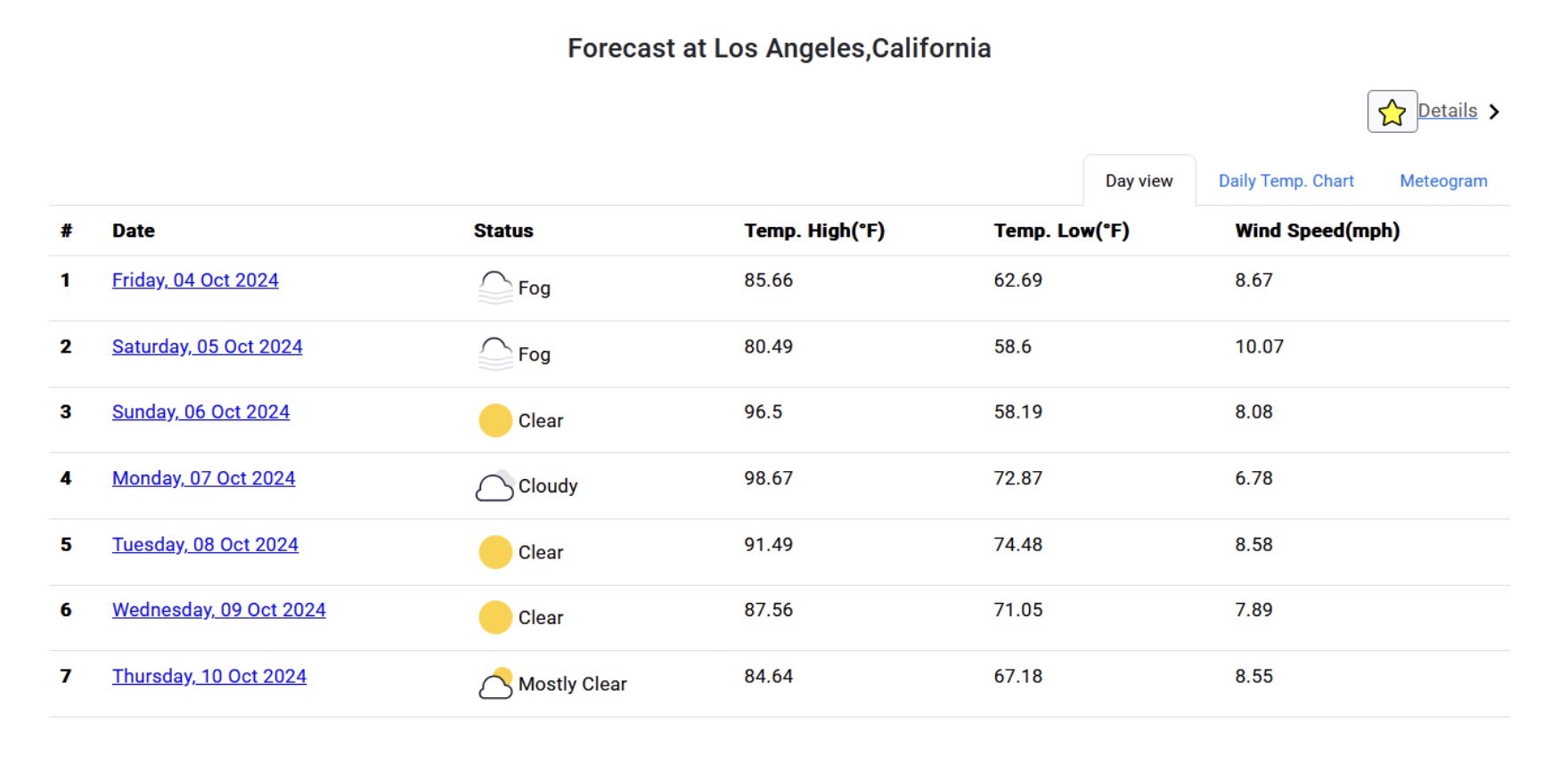The image size is (1568, 764).
Task: View Sunday, 06 Oct 2024 forecast
Action: (200, 412)
